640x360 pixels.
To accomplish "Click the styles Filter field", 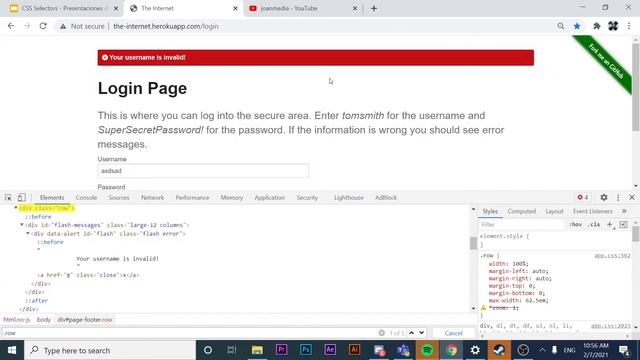I will 522,224.
